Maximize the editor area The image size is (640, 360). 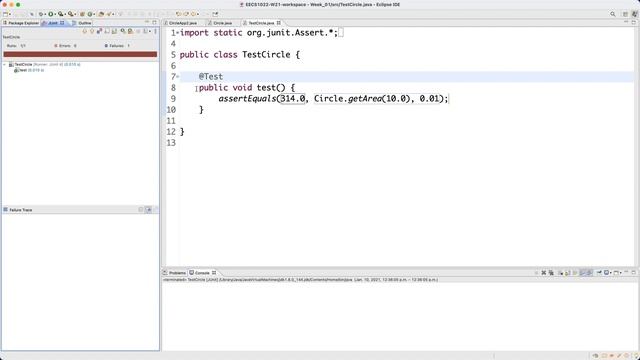tap(634, 22)
